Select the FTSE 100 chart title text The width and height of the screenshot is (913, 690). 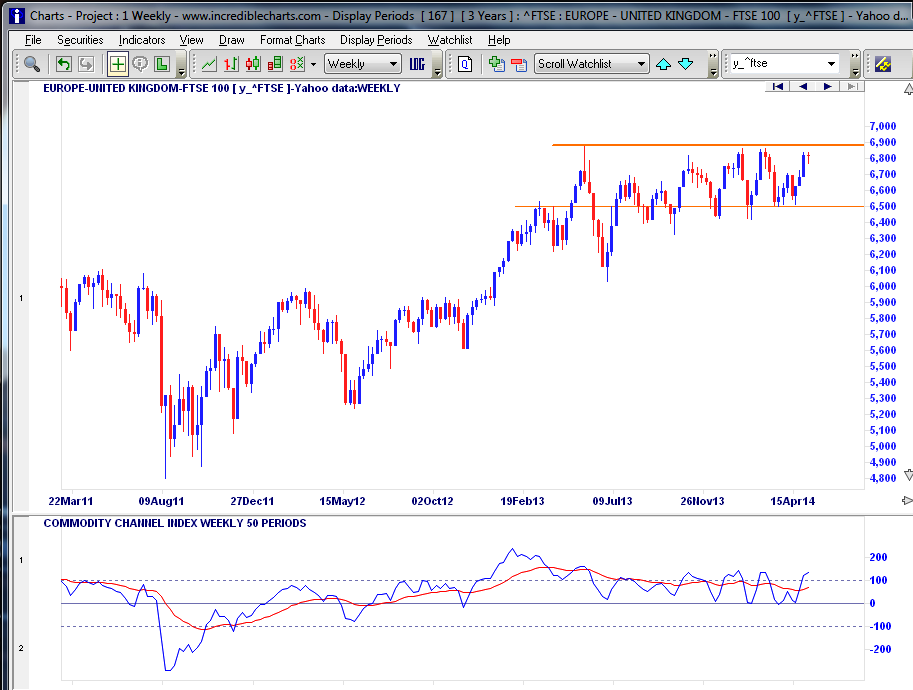point(222,89)
